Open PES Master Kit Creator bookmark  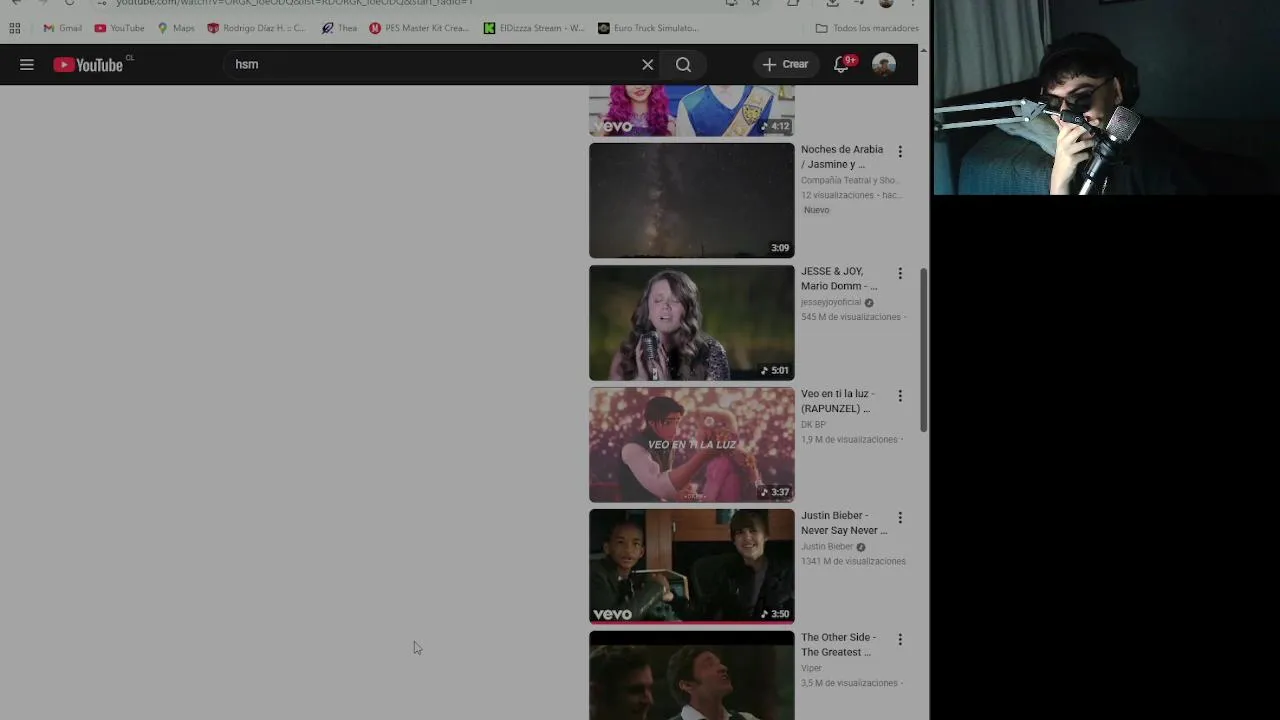(419, 28)
